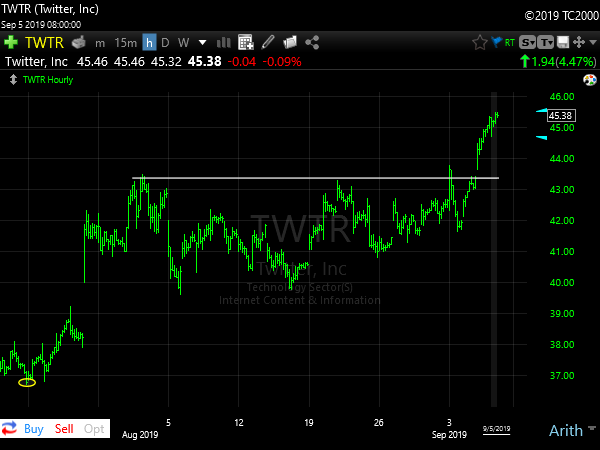Click the red-blue swap arrows icon
This screenshot has height=450, width=600.
tap(10, 428)
